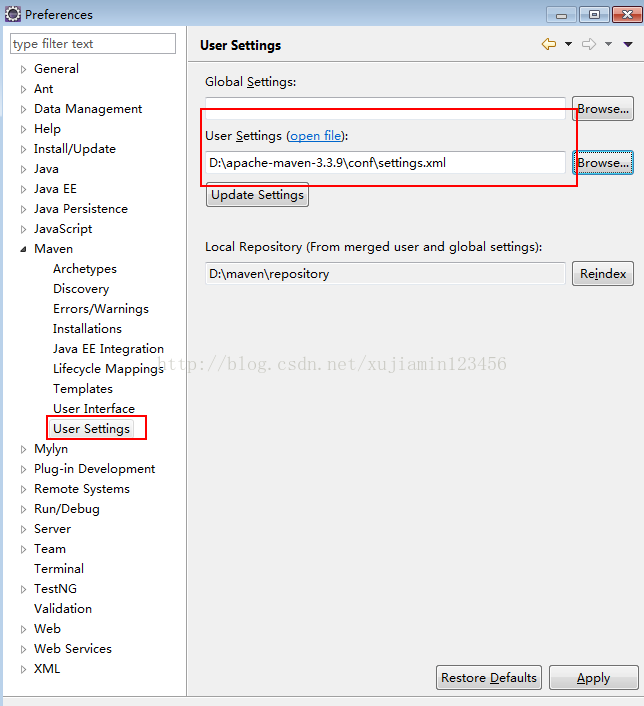Expand the TestNG tree node
The height and width of the screenshot is (706, 644).
coord(23,589)
